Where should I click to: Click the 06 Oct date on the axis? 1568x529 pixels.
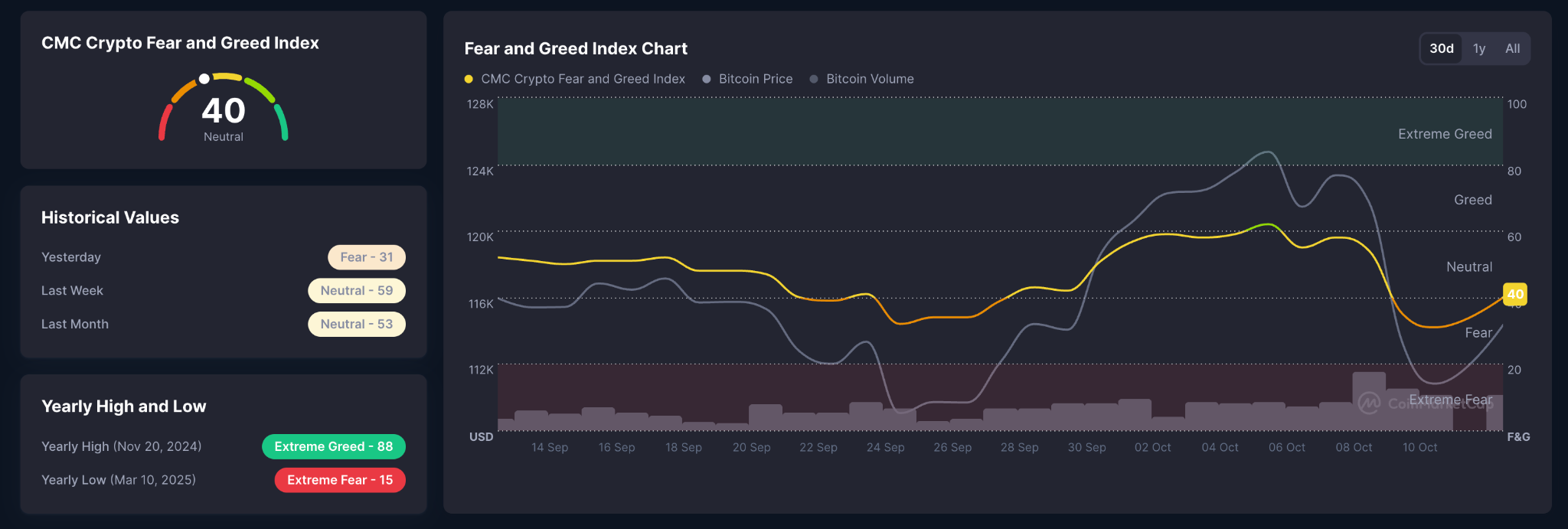point(1287,447)
